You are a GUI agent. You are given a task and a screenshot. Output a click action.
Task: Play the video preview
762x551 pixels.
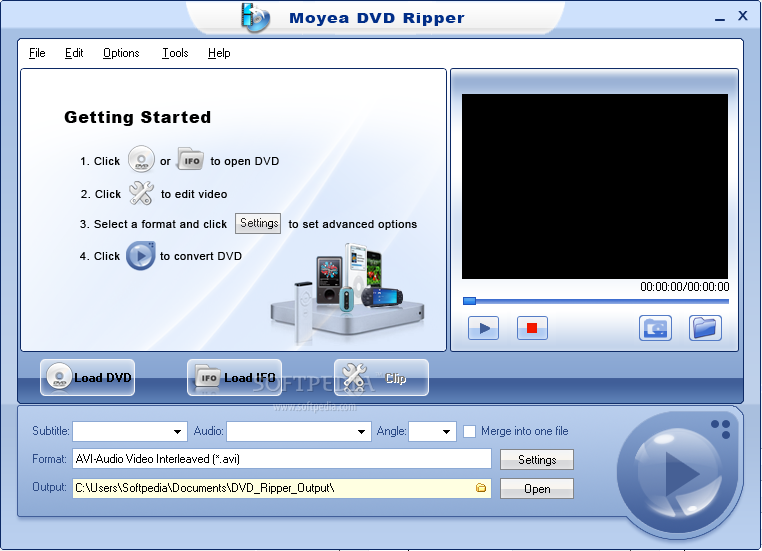tap(483, 328)
